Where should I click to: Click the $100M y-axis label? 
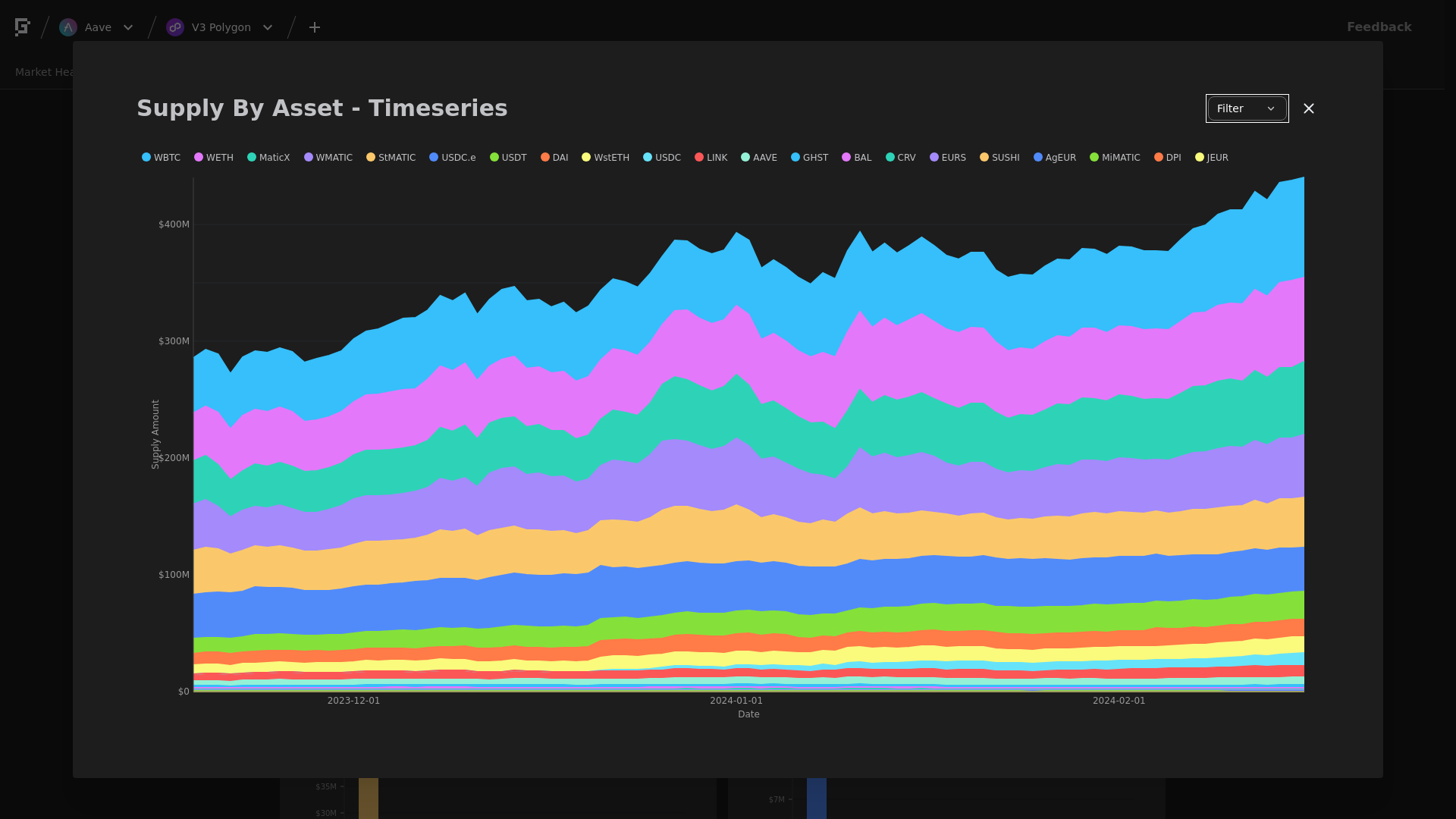click(174, 575)
